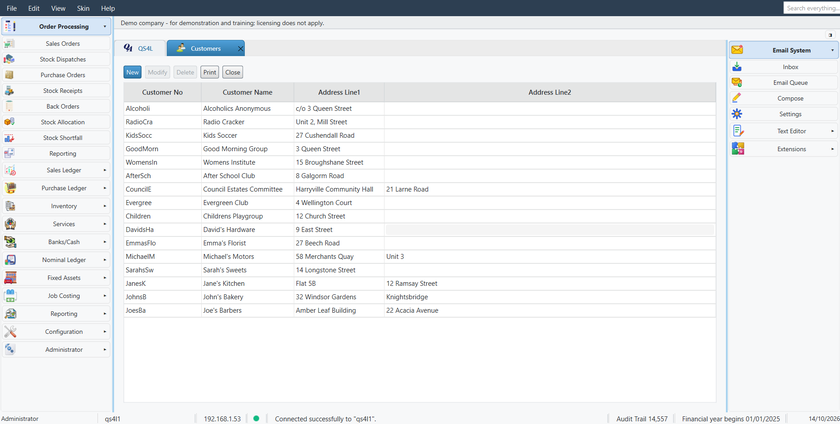The image size is (840, 424).
Task: Click the Close button in toolbar
Action: (232, 72)
